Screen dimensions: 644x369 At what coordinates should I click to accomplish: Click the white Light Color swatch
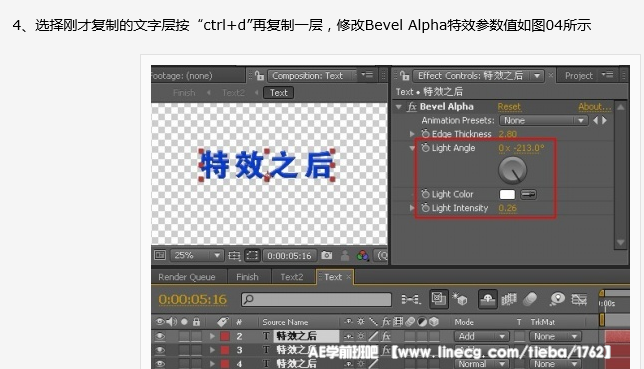(x=507, y=194)
